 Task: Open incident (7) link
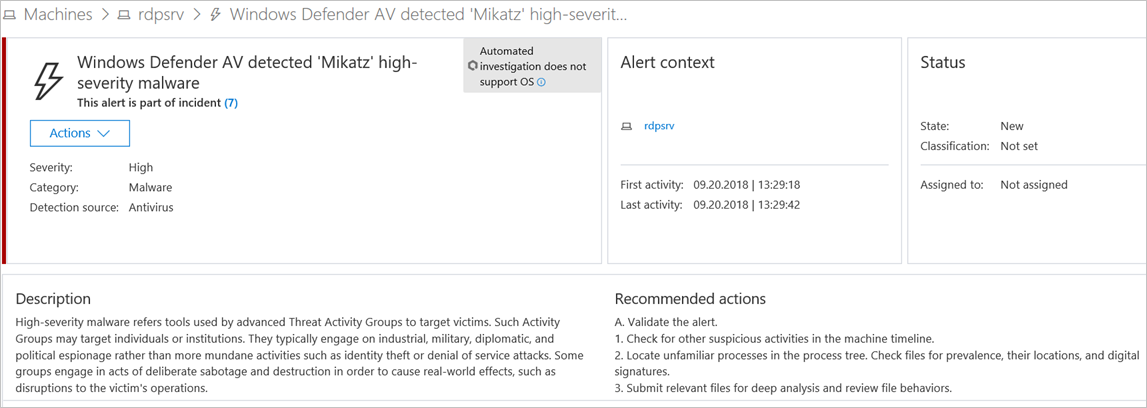231,103
